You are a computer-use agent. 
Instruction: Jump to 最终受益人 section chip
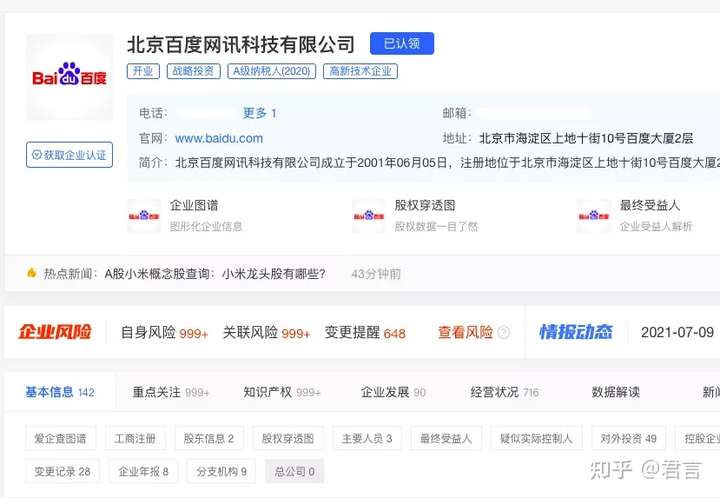pyautogui.click(x=446, y=438)
